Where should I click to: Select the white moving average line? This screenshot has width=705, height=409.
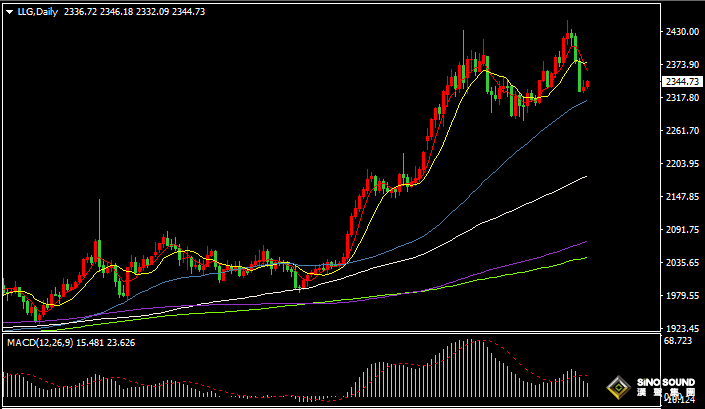coord(500,212)
